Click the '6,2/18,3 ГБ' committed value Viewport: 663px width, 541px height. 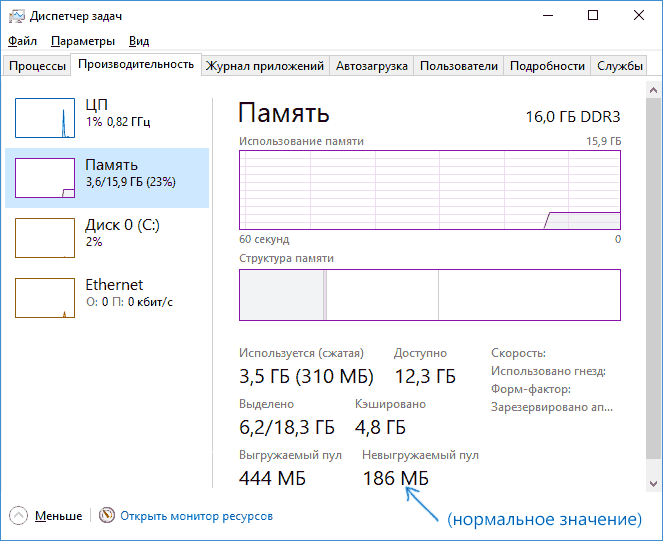(287, 427)
